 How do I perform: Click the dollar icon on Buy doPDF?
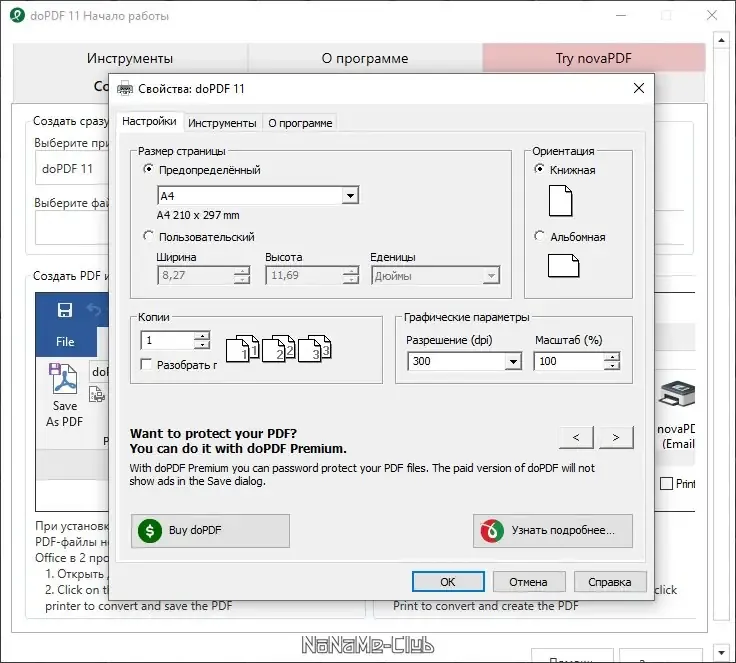tap(150, 531)
